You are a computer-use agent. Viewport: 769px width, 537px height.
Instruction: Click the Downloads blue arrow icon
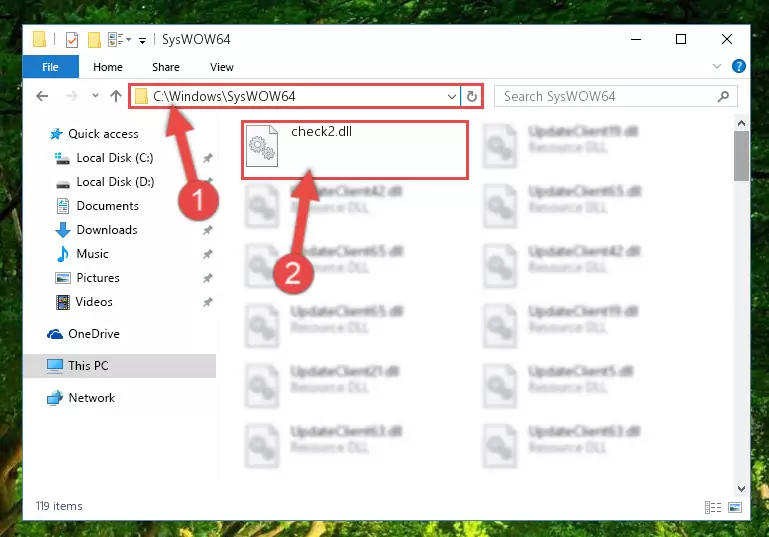(62, 230)
